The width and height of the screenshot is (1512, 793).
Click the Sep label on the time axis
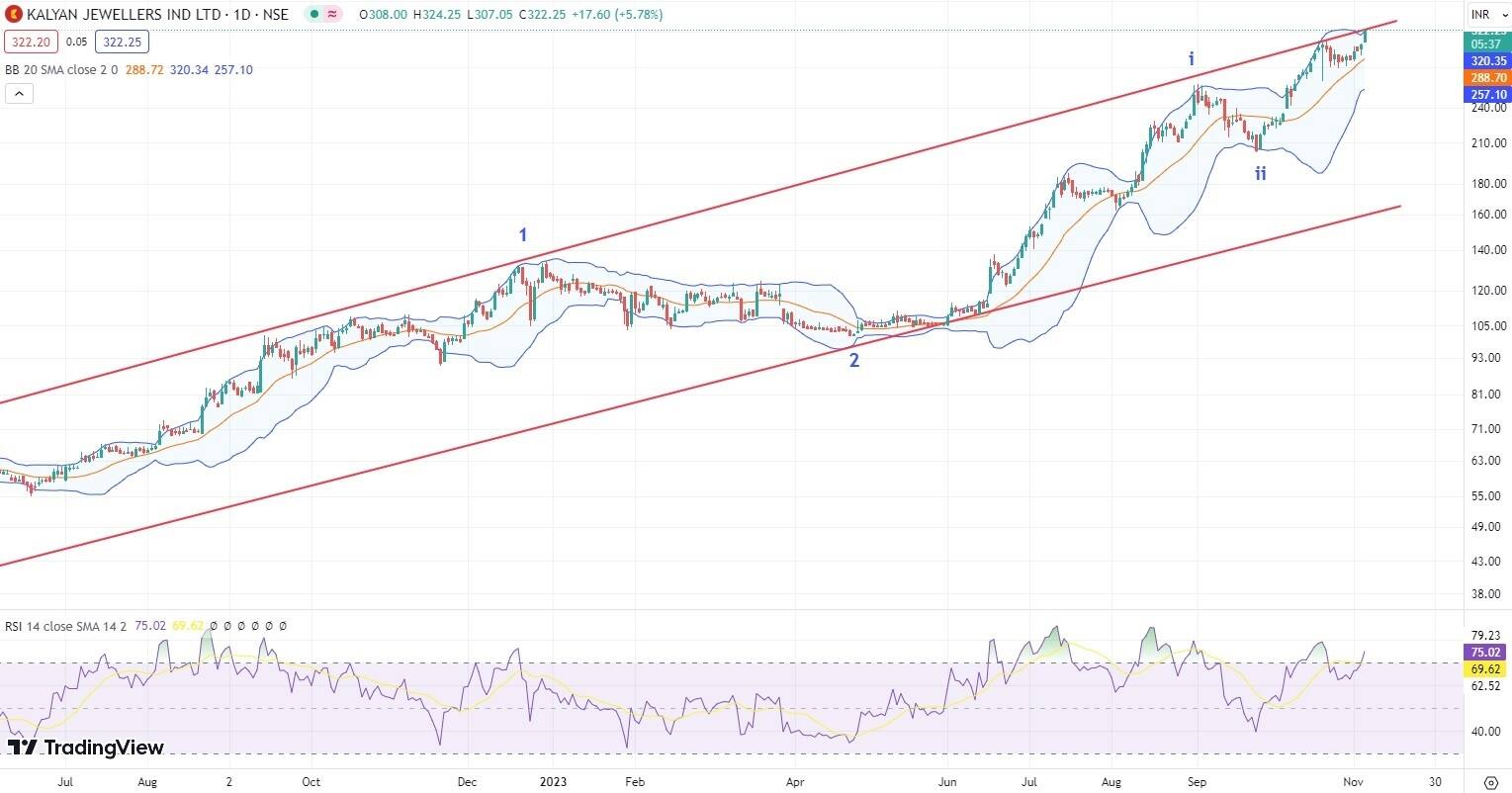pos(1197,781)
